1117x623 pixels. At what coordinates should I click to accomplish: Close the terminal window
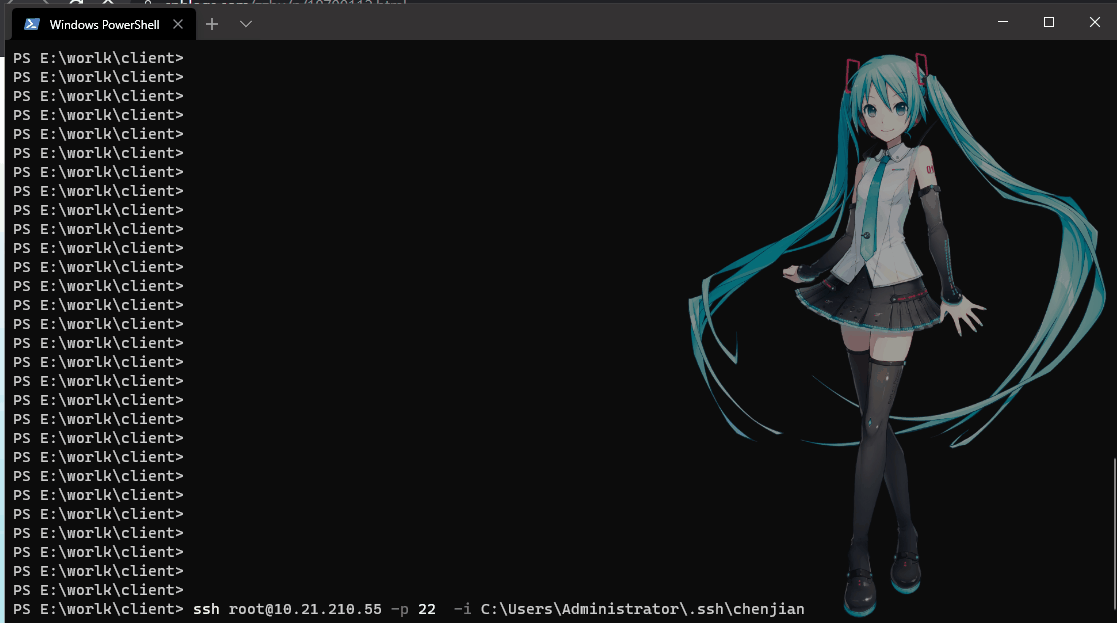pos(1095,22)
